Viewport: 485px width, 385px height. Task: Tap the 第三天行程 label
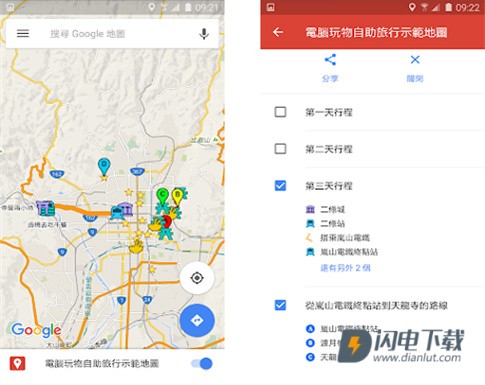click(329, 186)
